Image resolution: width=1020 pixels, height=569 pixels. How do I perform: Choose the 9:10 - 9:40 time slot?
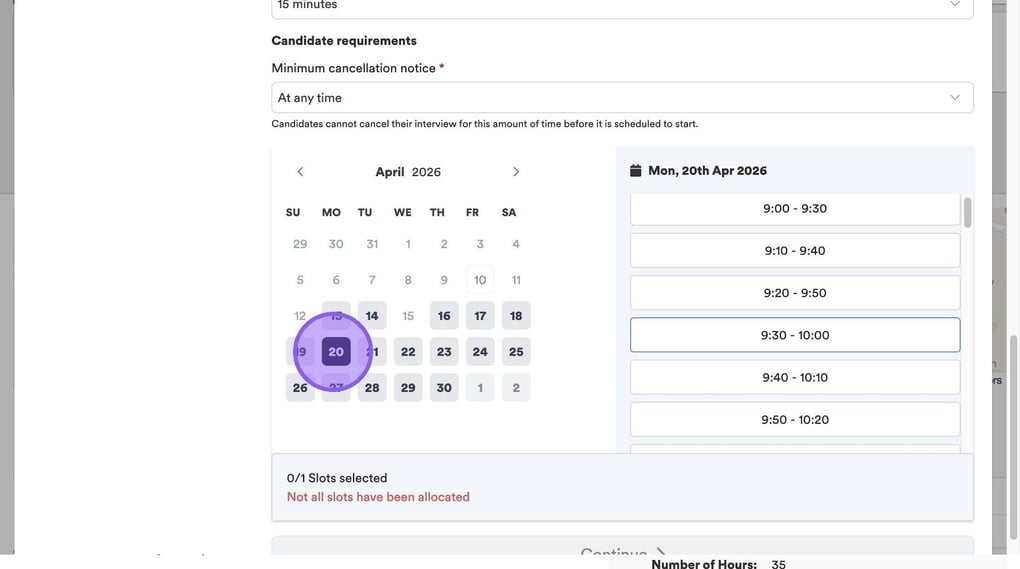click(794, 251)
